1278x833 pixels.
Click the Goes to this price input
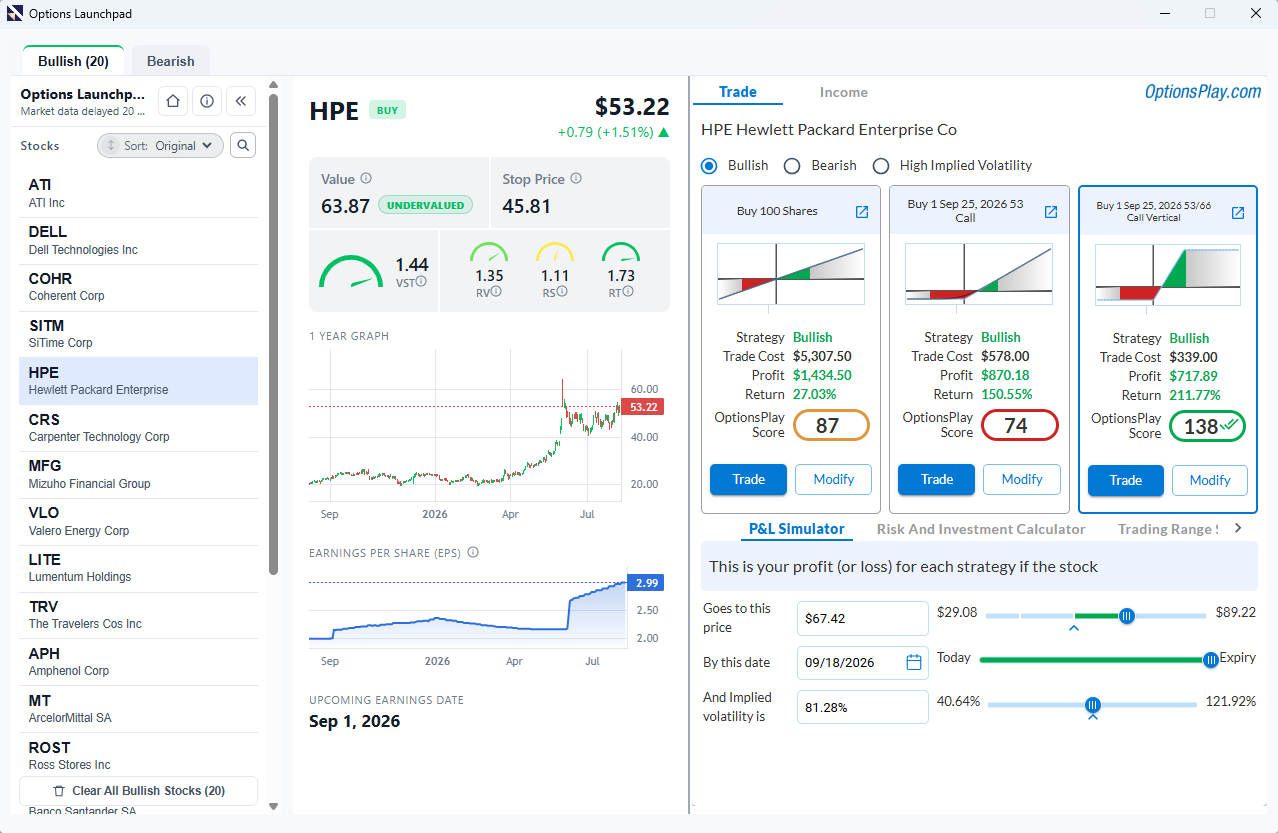(863, 618)
